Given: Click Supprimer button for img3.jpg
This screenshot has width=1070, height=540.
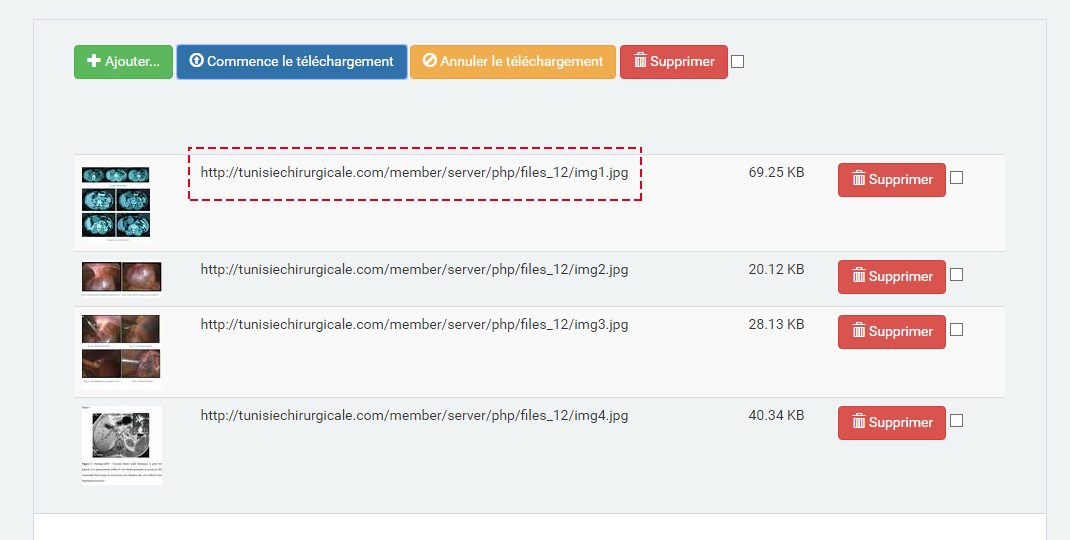Looking at the screenshot, I should (x=892, y=332).
